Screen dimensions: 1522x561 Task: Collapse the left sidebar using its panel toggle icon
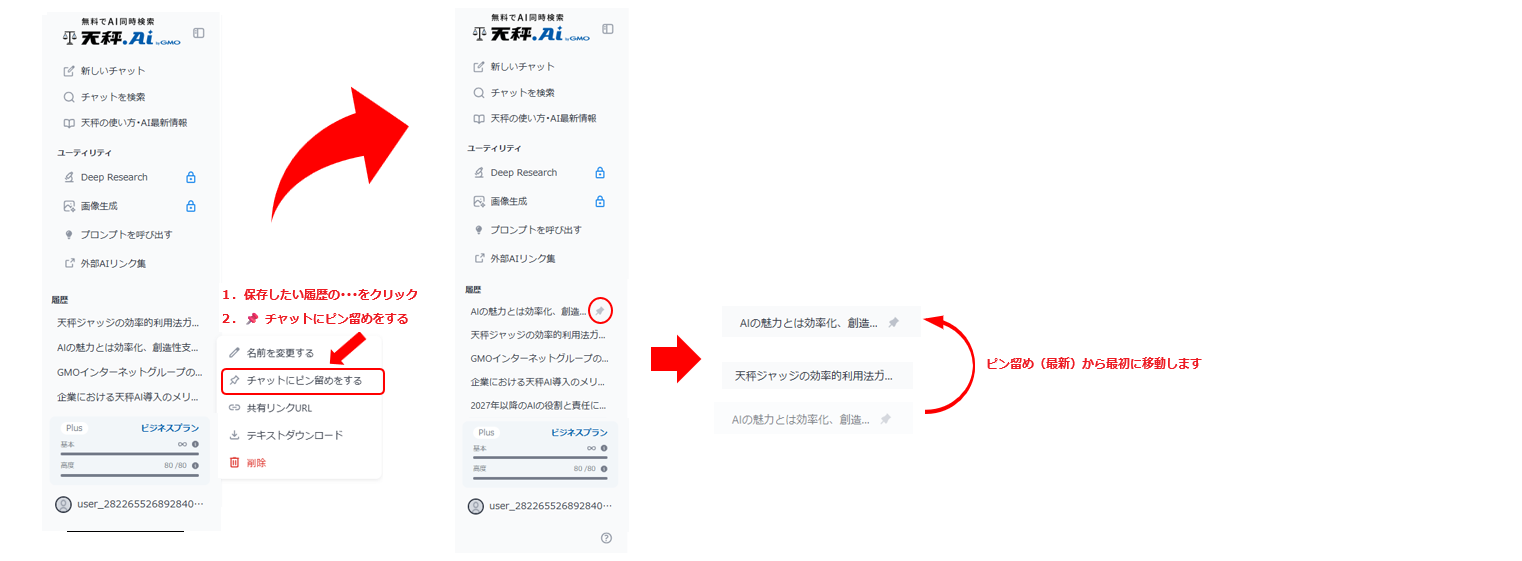(199, 33)
